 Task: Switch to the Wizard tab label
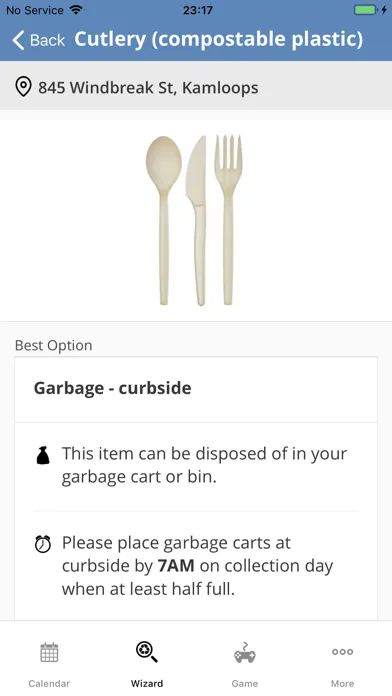pyautogui.click(x=147, y=684)
